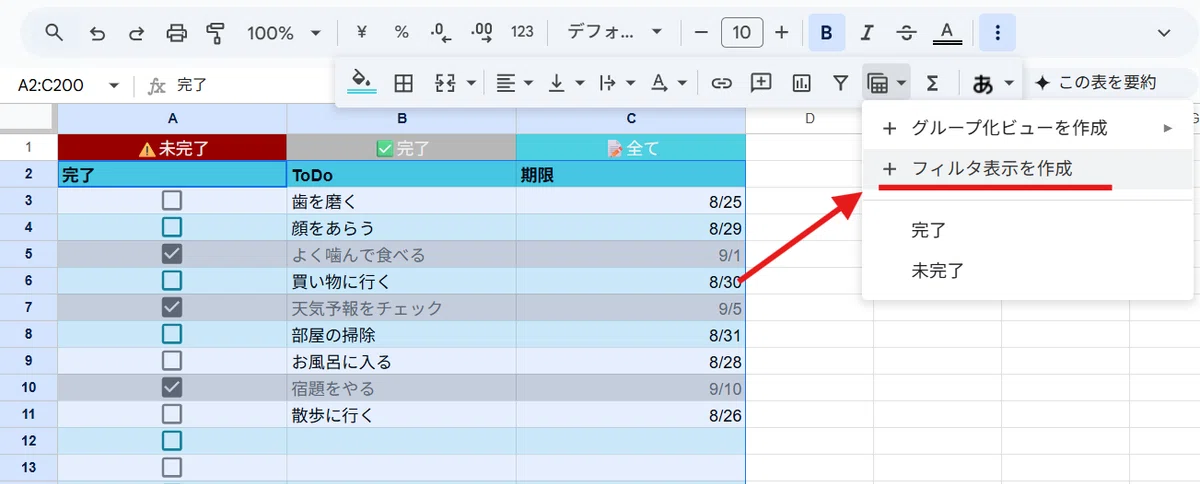
Task: Undo the last action
Action: [x=97, y=33]
